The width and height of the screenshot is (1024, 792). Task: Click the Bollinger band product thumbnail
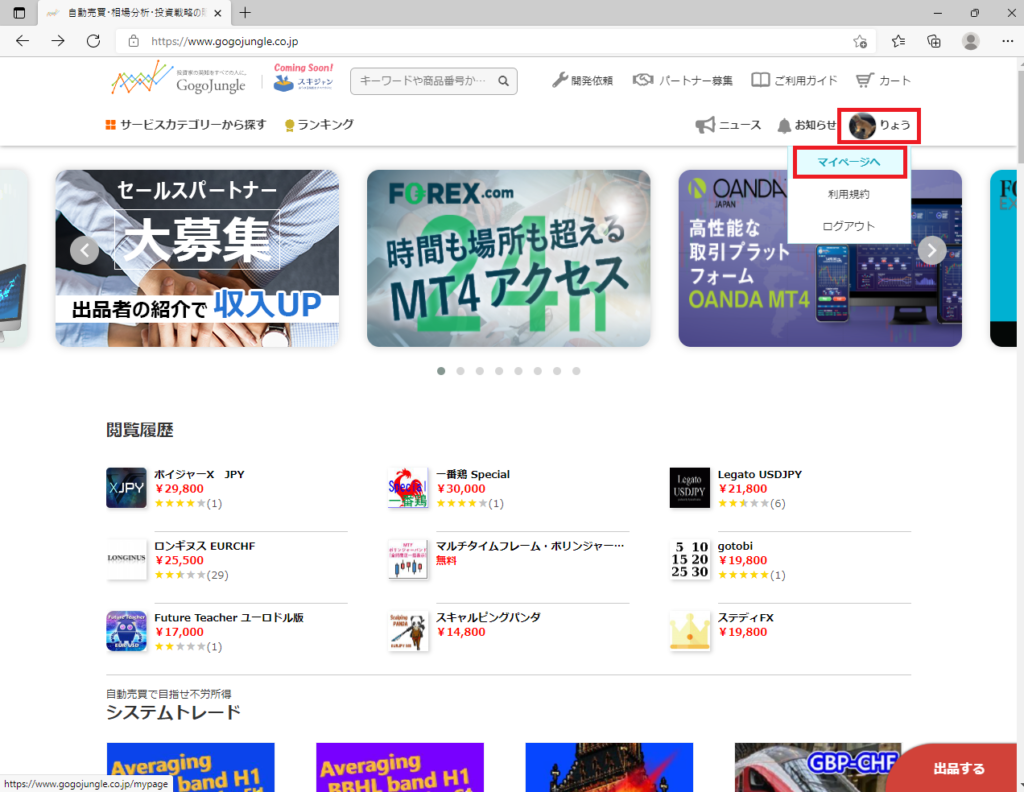click(x=408, y=559)
